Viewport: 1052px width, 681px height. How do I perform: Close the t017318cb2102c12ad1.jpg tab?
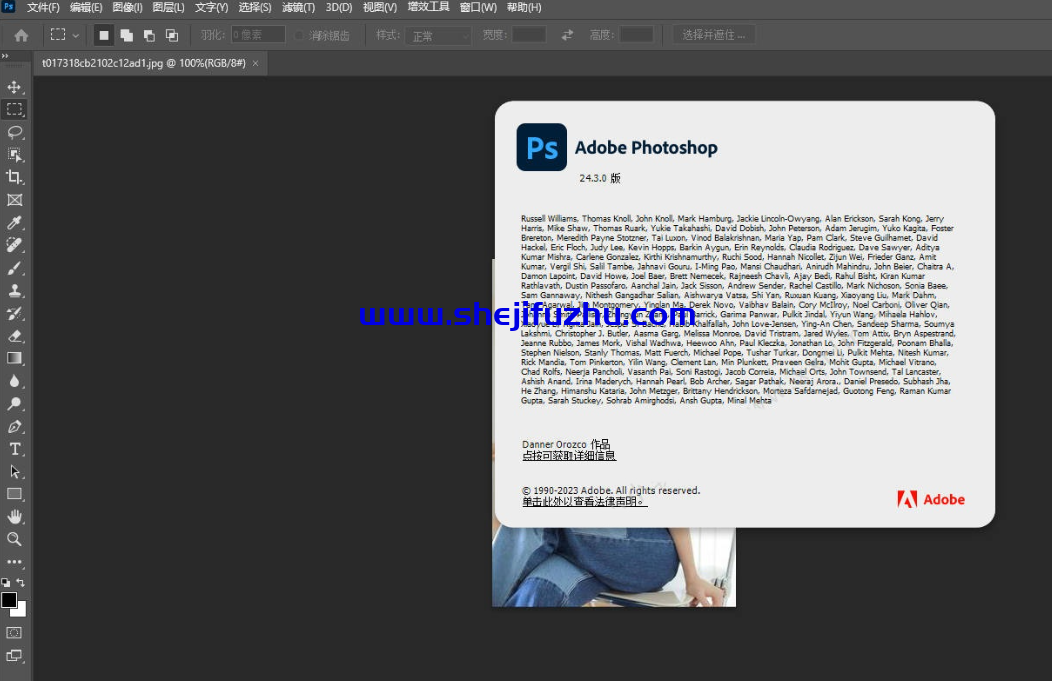coord(255,63)
